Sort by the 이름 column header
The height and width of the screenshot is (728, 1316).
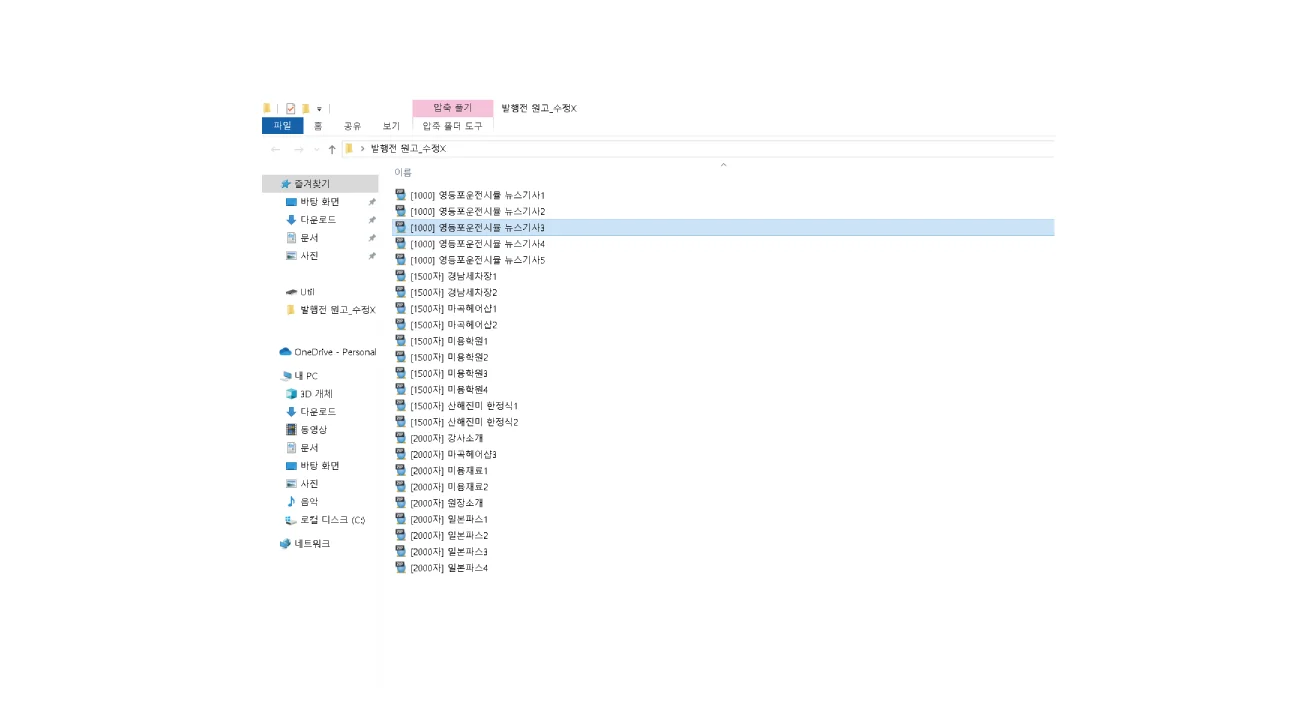click(x=403, y=172)
